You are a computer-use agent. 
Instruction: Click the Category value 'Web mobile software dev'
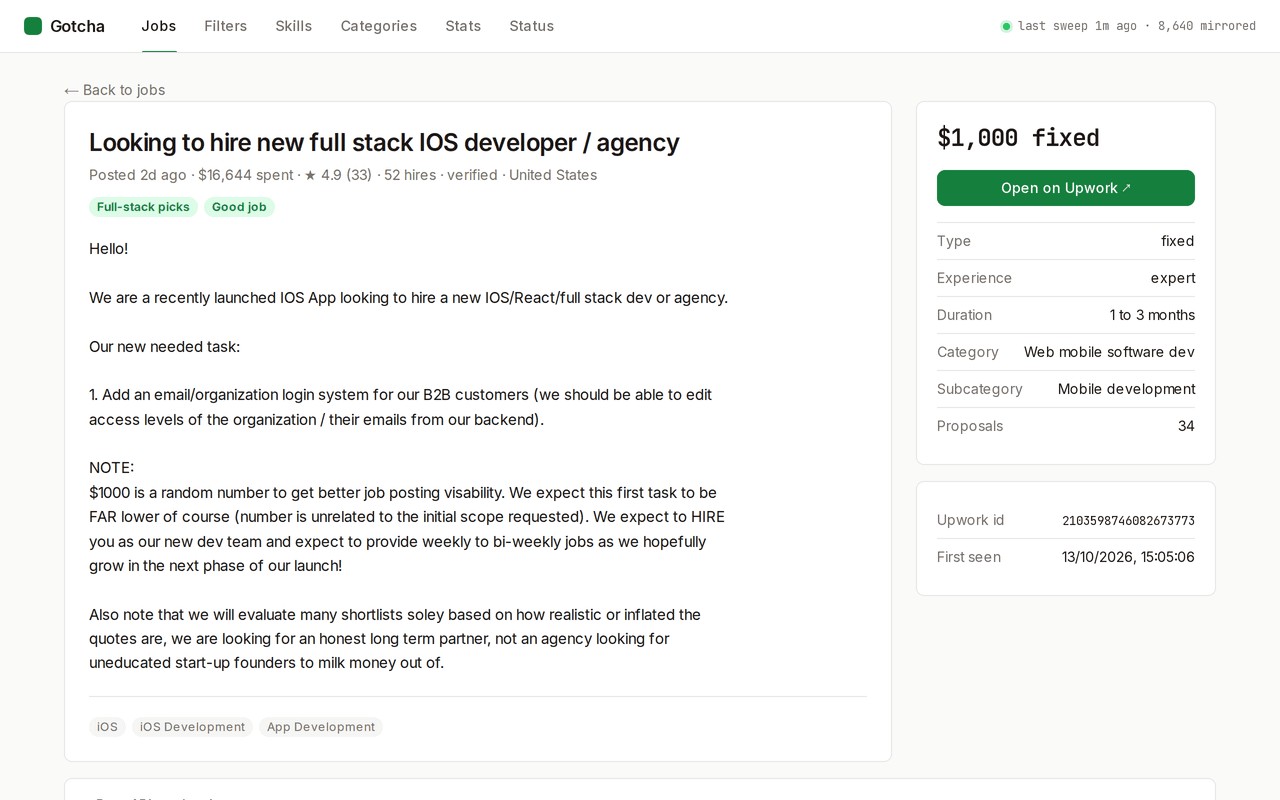(x=1109, y=352)
